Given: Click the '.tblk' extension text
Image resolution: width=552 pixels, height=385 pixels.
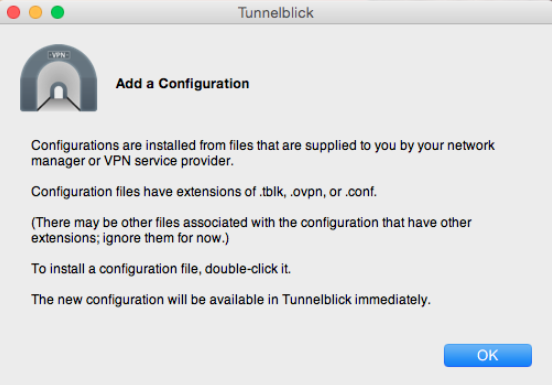Looking at the screenshot, I should click(x=273, y=192).
